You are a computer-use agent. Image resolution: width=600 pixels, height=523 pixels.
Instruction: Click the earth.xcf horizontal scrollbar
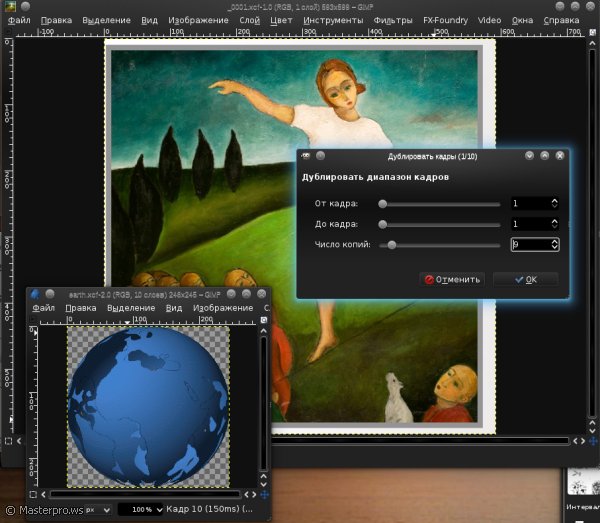145,494
